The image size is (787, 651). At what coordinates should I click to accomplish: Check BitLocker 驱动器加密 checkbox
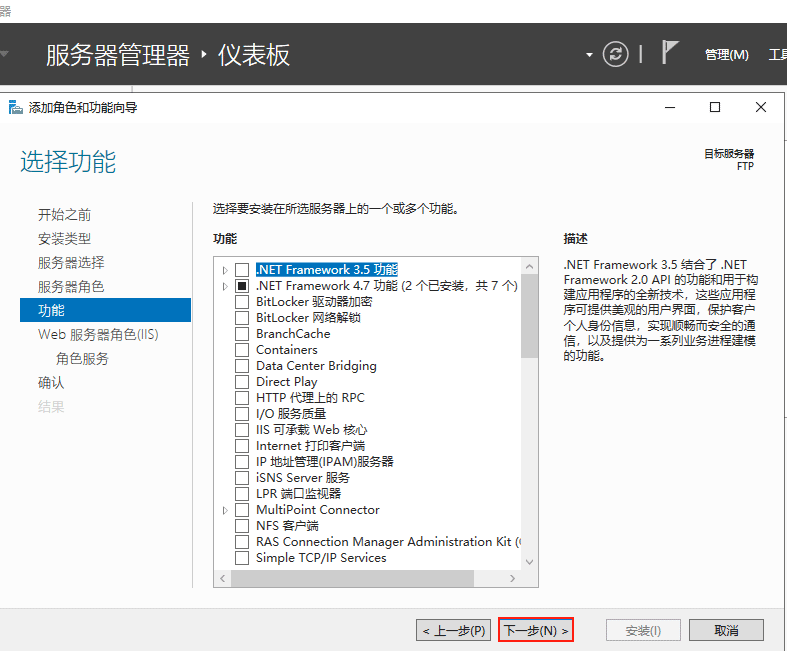tap(242, 302)
